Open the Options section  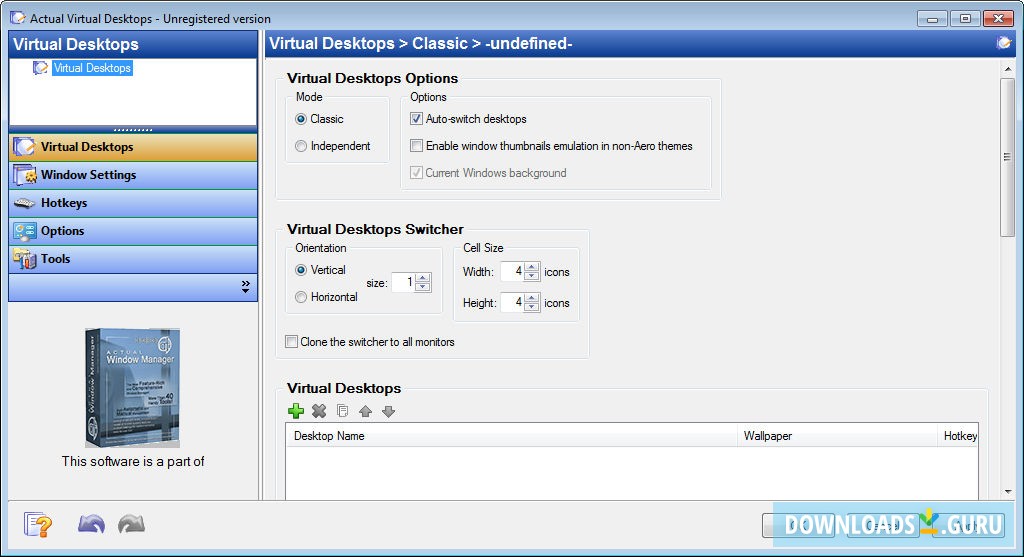click(133, 231)
